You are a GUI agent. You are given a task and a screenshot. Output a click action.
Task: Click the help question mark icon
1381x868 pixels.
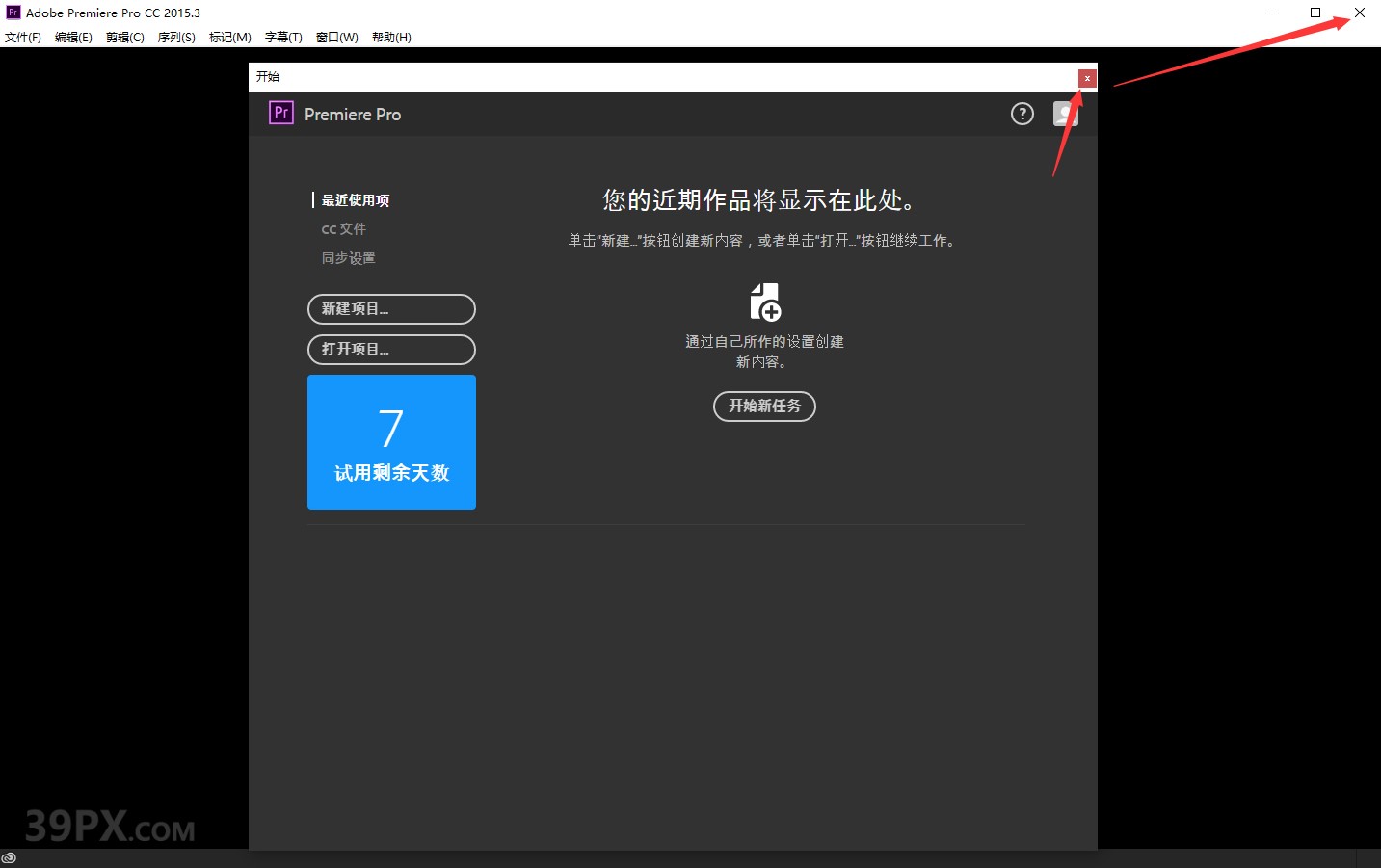(x=1022, y=115)
